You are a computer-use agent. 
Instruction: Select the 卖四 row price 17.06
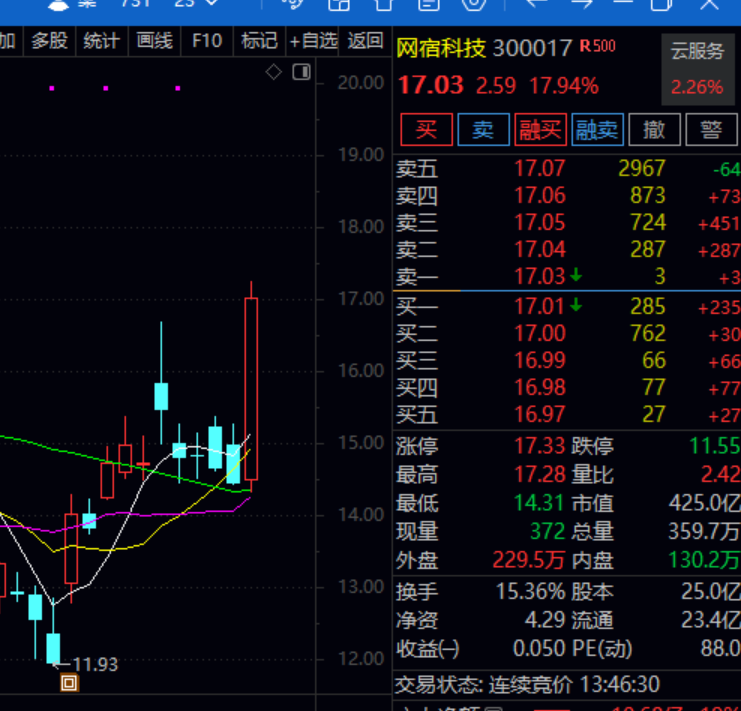coord(540,196)
